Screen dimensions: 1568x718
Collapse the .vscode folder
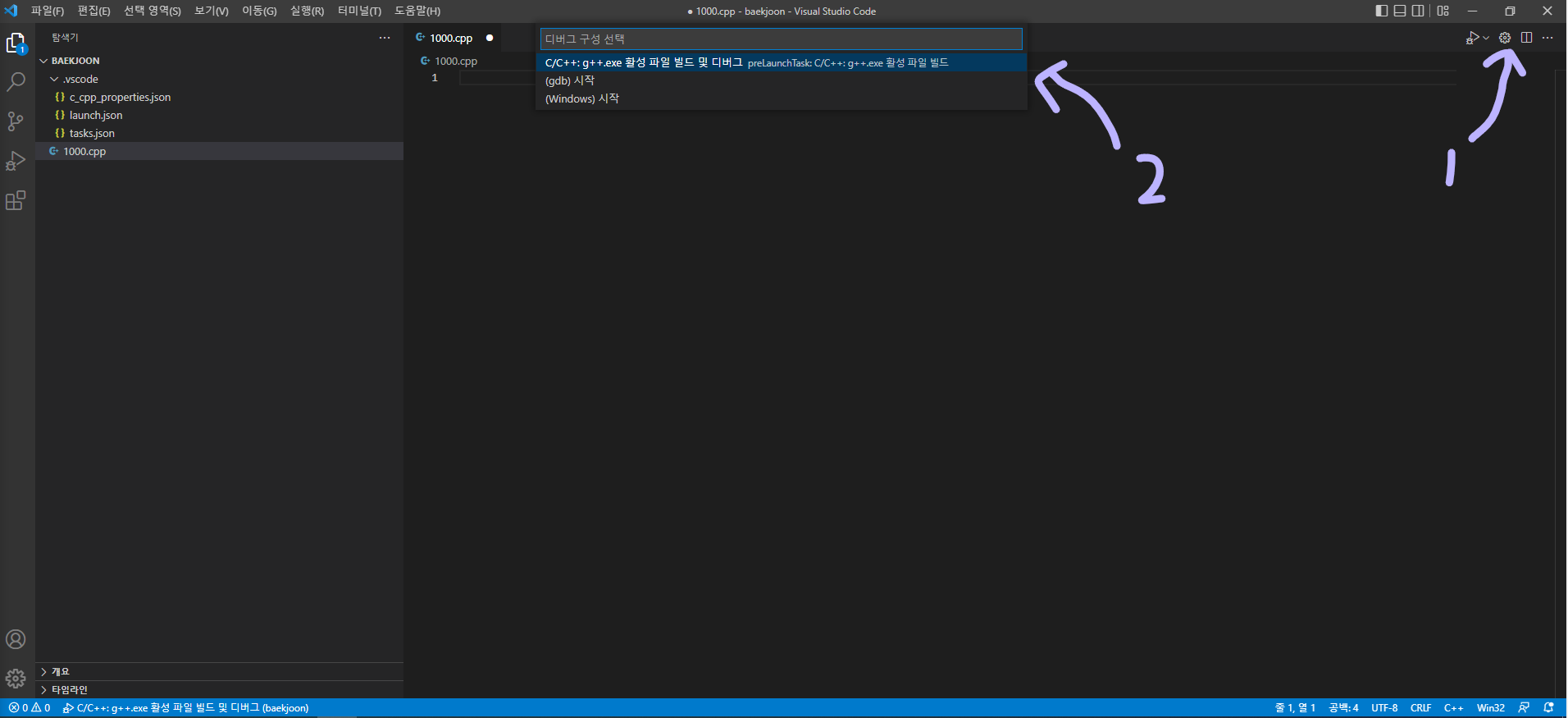(x=219, y=79)
